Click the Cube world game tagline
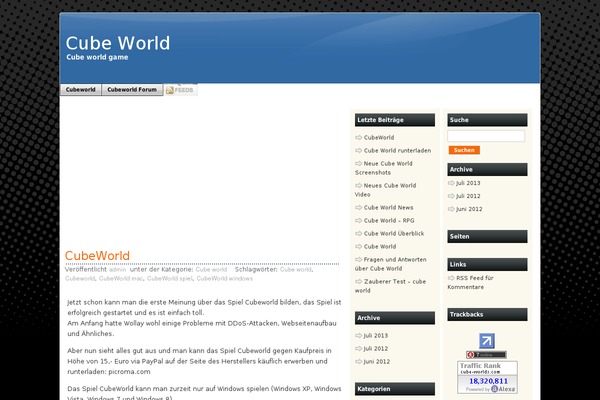 pyautogui.click(x=97, y=57)
